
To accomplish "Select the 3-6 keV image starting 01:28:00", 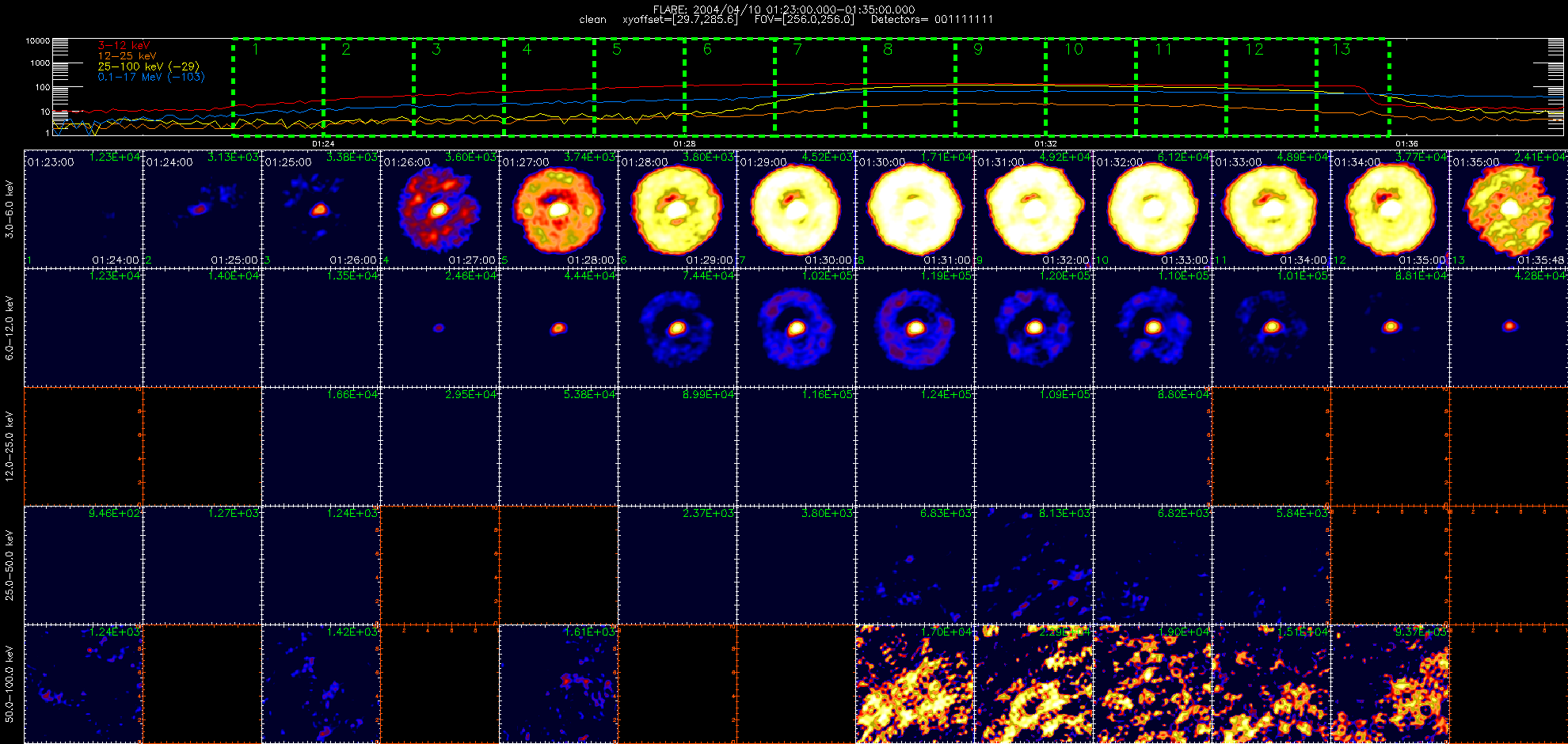I will pyautogui.click(x=677, y=209).
